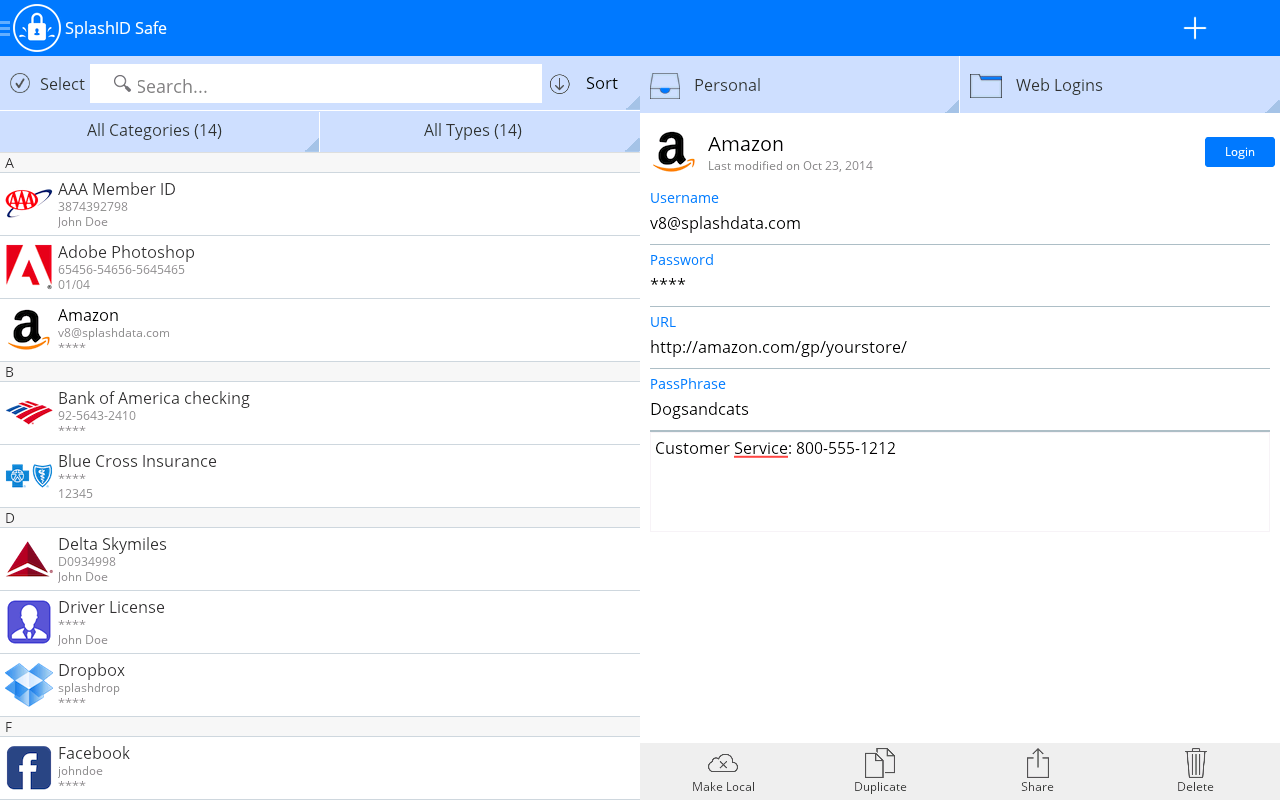
Task: Click the Duplicate pages icon
Action: tap(880, 763)
